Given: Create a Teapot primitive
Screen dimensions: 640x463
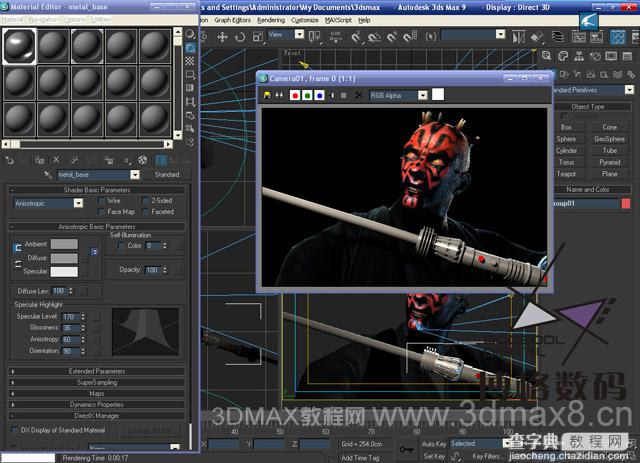Looking at the screenshot, I should pos(566,174).
